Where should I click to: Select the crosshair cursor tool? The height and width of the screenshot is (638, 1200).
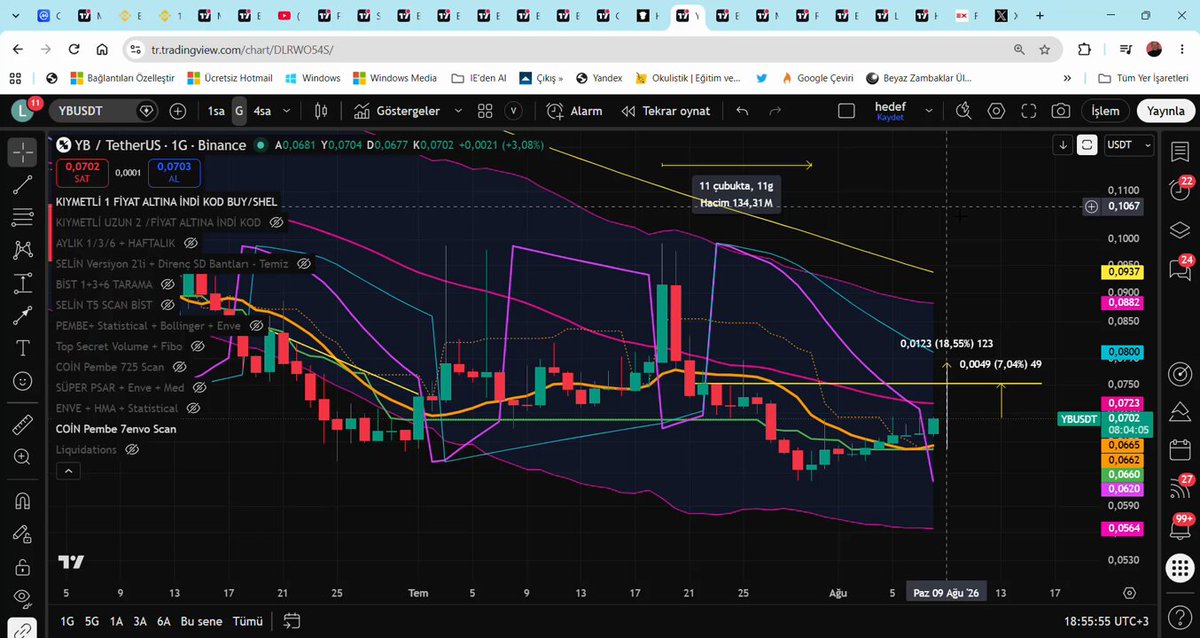coord(22,152)
